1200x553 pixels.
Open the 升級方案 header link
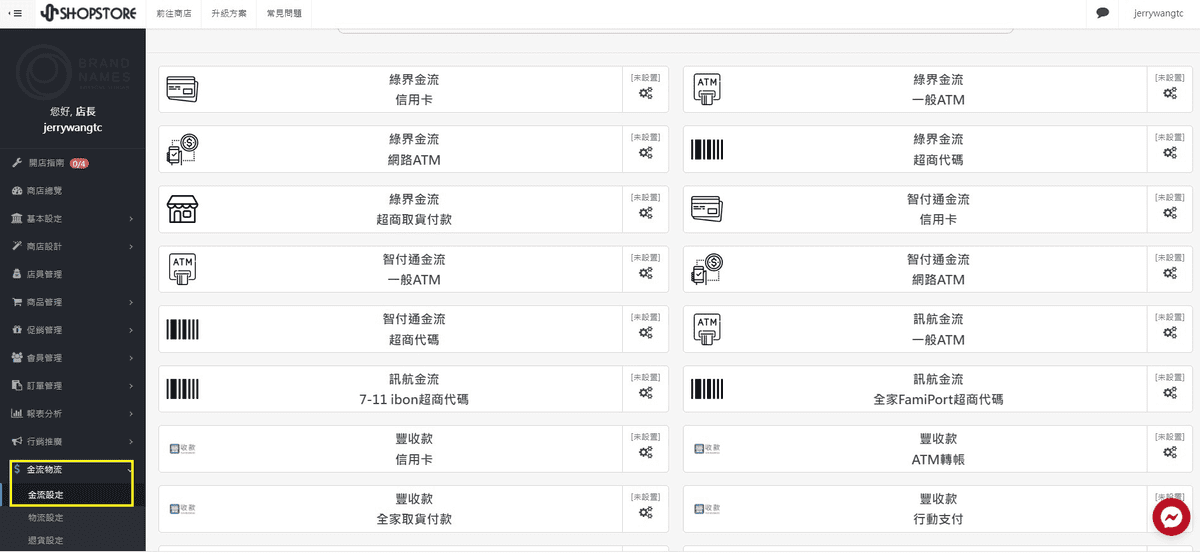point(229,13)
